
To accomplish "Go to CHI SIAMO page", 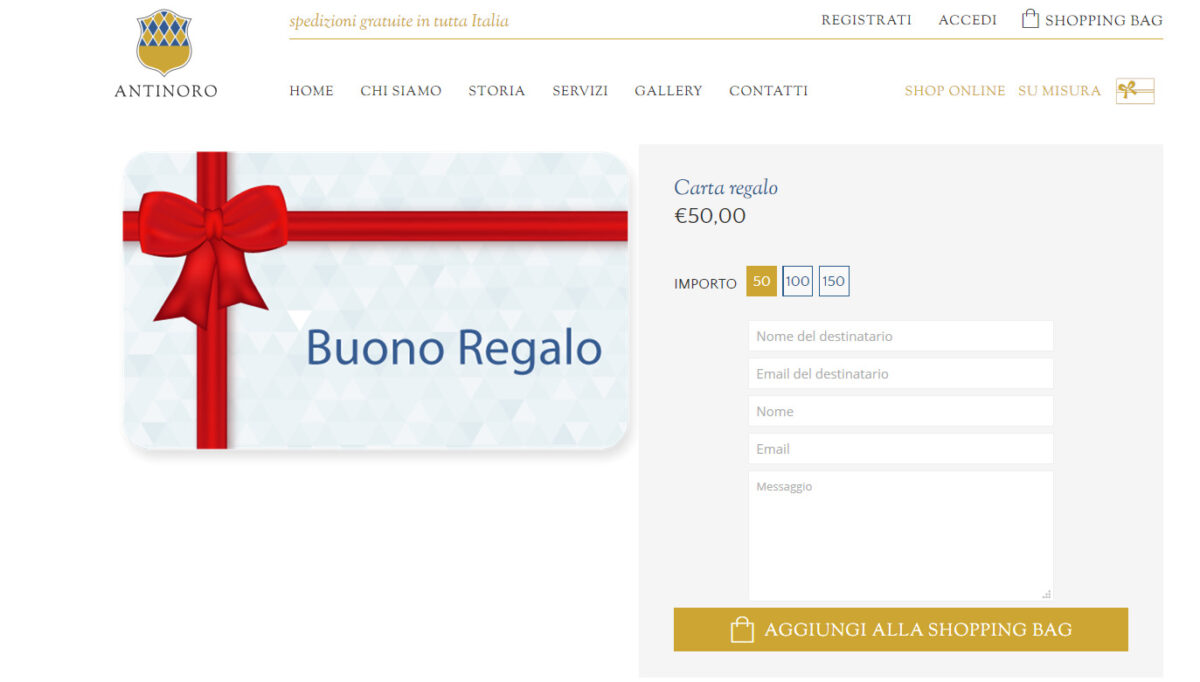I will 401,91.
